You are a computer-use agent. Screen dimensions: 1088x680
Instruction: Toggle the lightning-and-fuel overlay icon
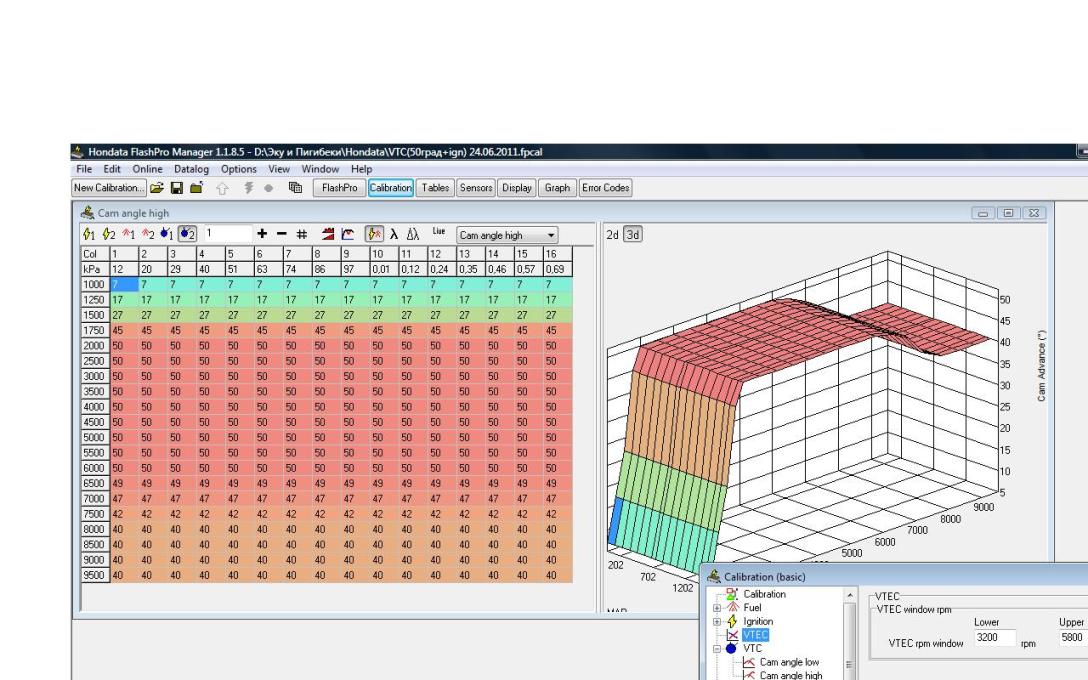(375, 235)
